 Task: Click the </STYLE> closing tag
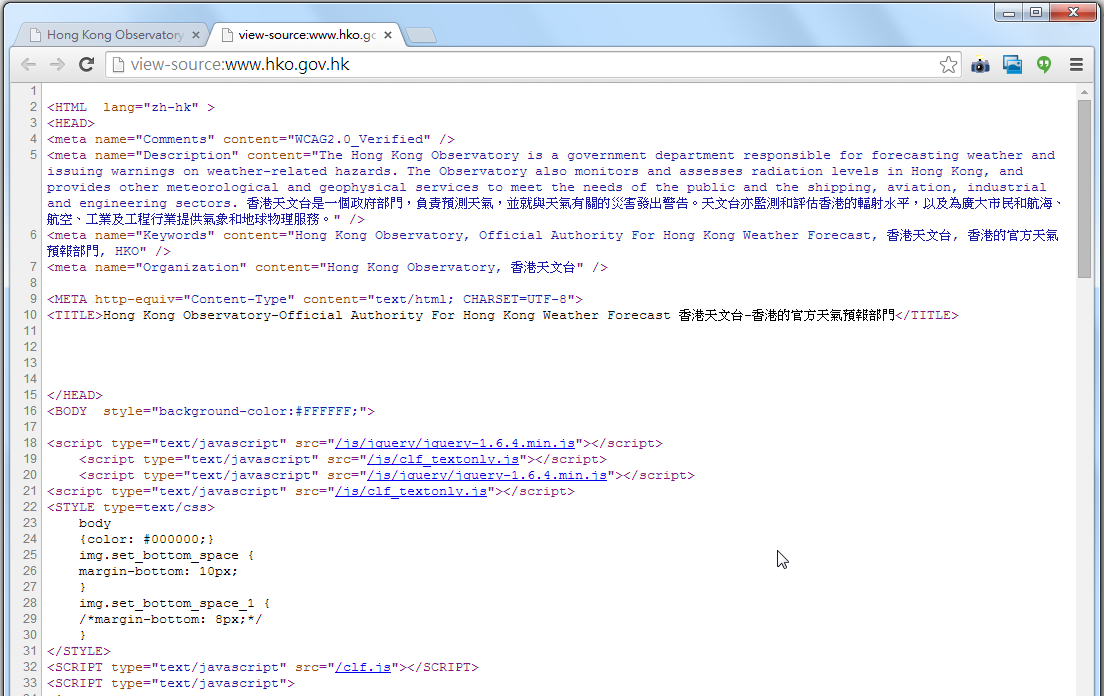[79, 652]
